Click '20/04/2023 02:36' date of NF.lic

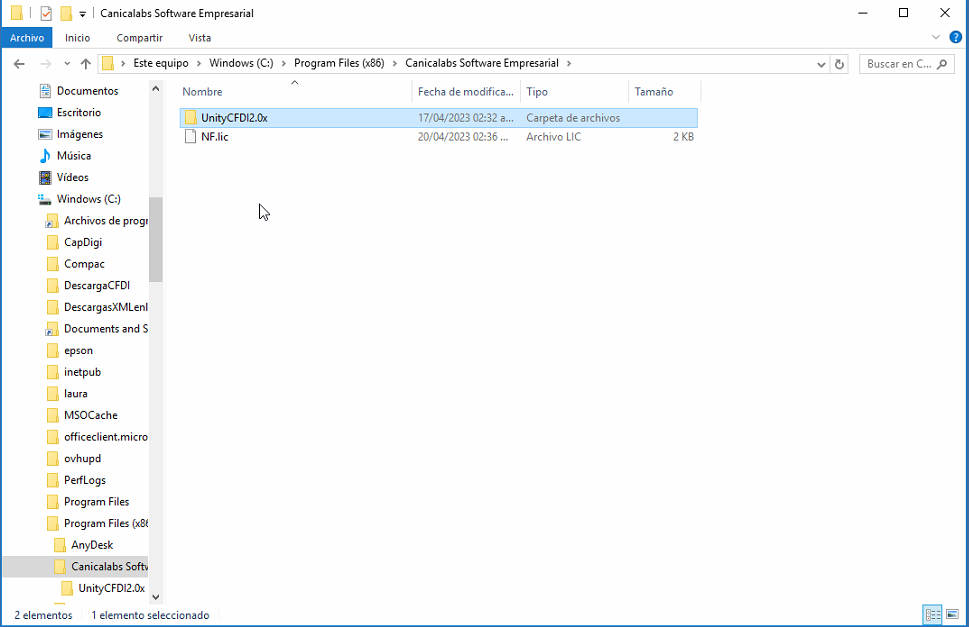[x=463, y=137]
